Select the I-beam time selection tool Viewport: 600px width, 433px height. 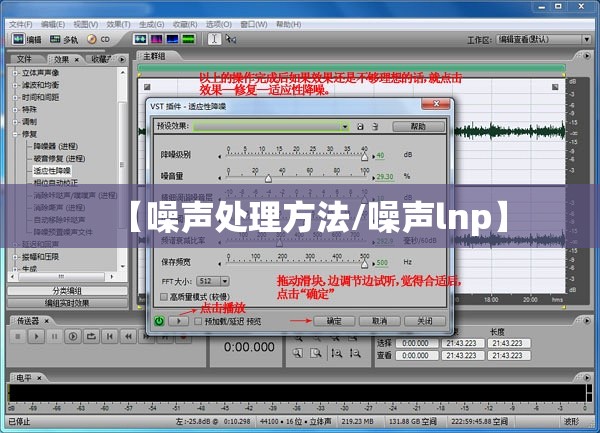(214, 39)
